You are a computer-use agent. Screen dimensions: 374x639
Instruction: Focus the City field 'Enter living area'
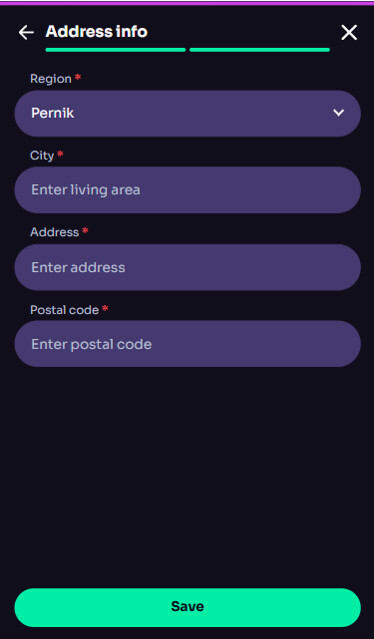click(x=187, y=190)
